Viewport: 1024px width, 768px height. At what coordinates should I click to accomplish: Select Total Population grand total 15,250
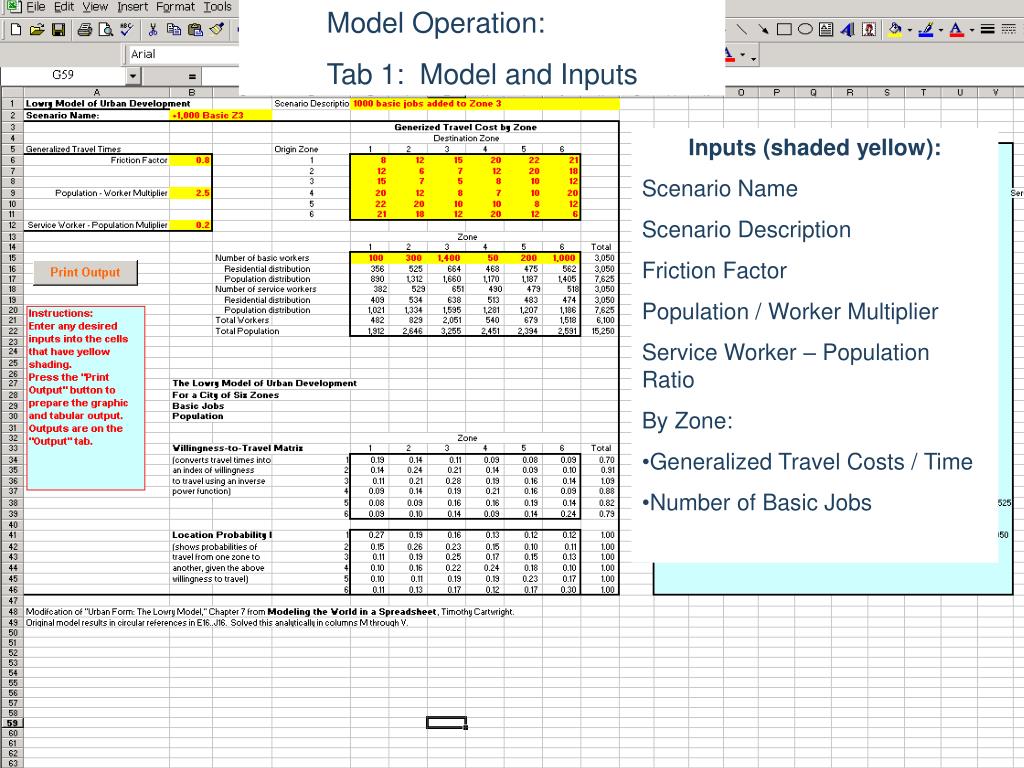click(601, 331)
